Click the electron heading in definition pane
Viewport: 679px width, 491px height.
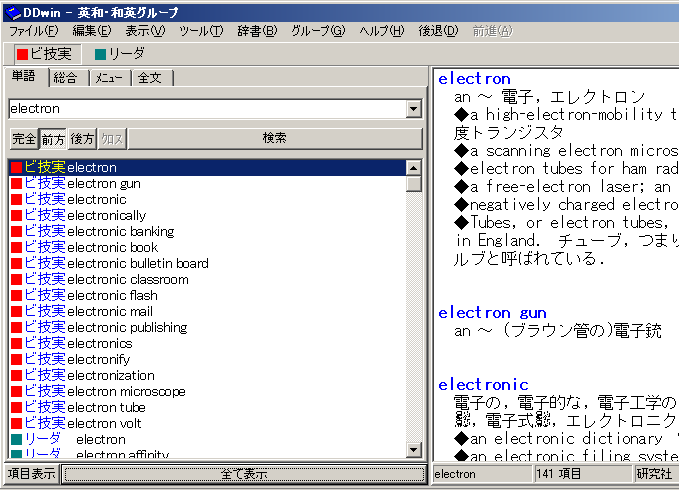coord(474,79)
